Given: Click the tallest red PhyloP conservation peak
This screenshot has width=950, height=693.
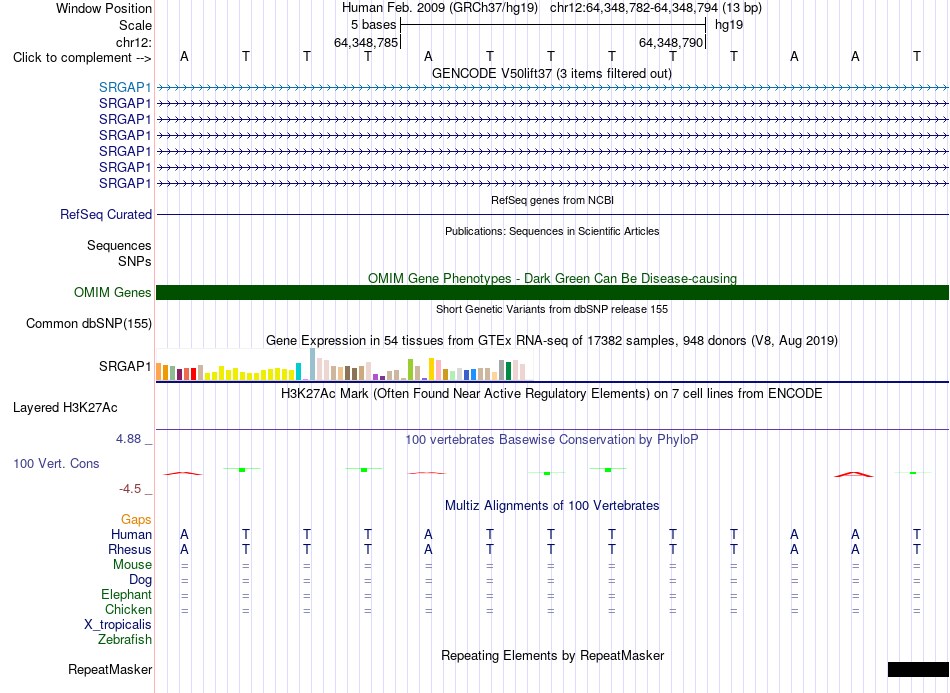Looking at the screenshot, I should 854,474.
